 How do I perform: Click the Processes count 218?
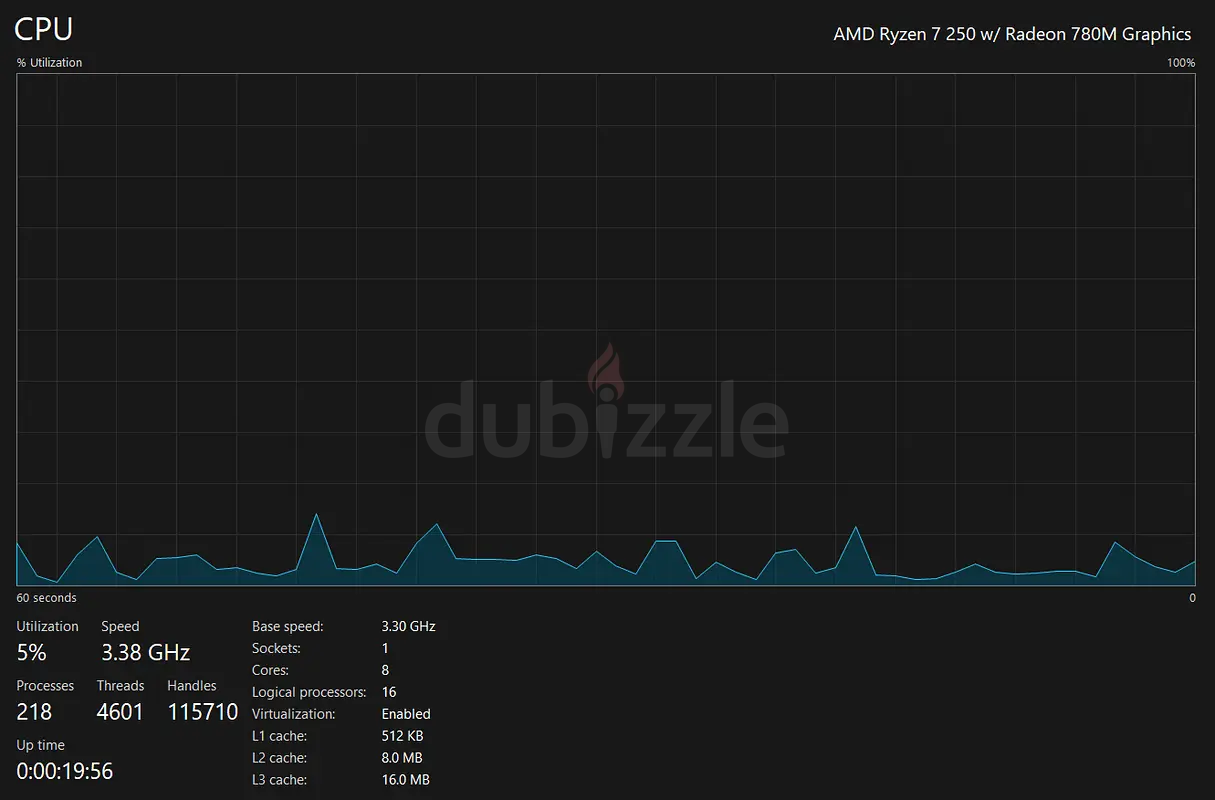[x=34, y=712]
